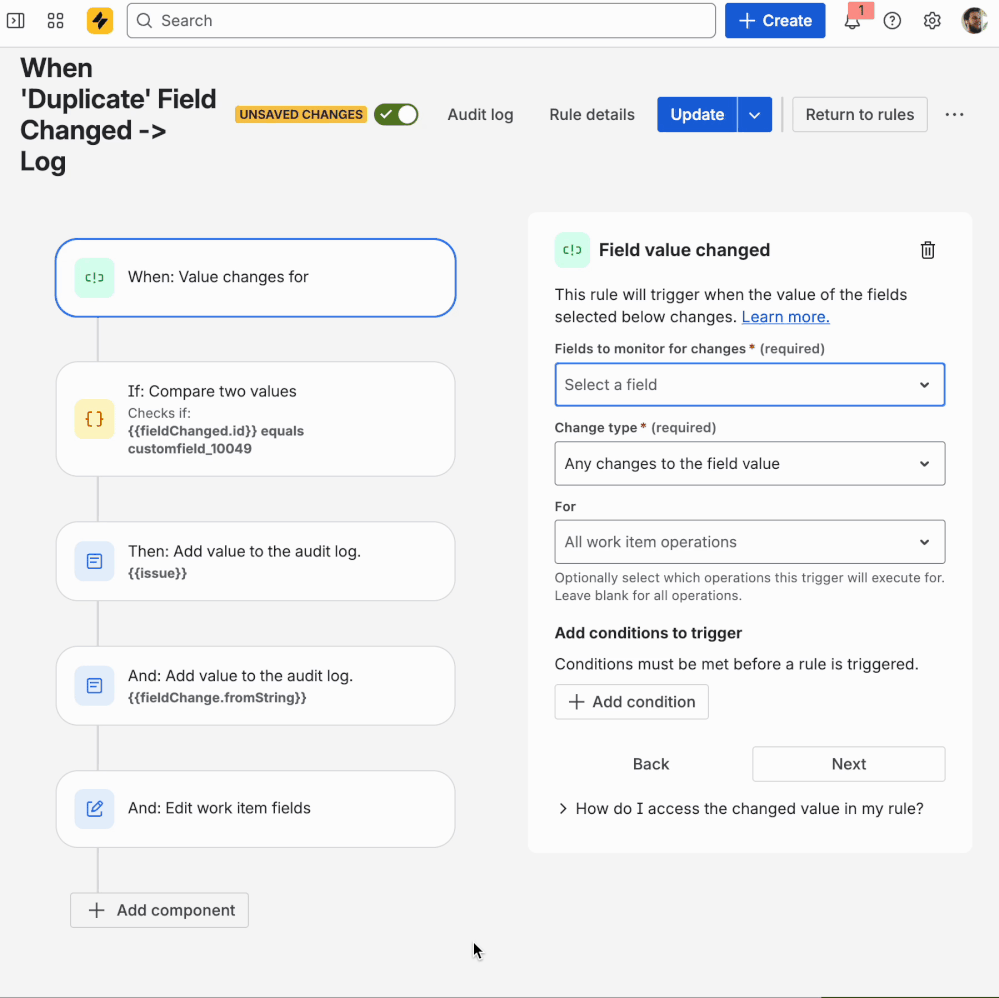The image size is (999, 998).
Task: Open settings gear icon
Action: [x=932, y=20]
